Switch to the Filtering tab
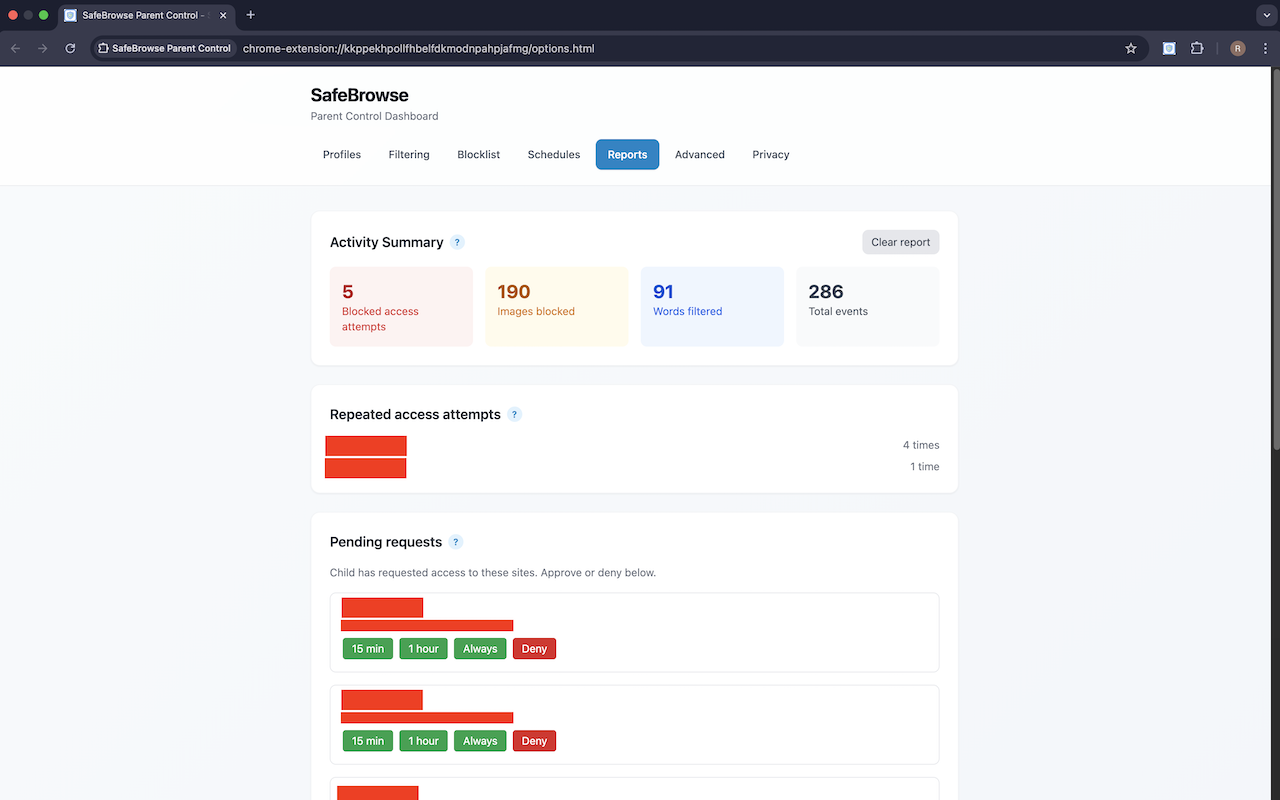Image resolution: width=1280 pixels, height=800 pixels. point(409,155)
